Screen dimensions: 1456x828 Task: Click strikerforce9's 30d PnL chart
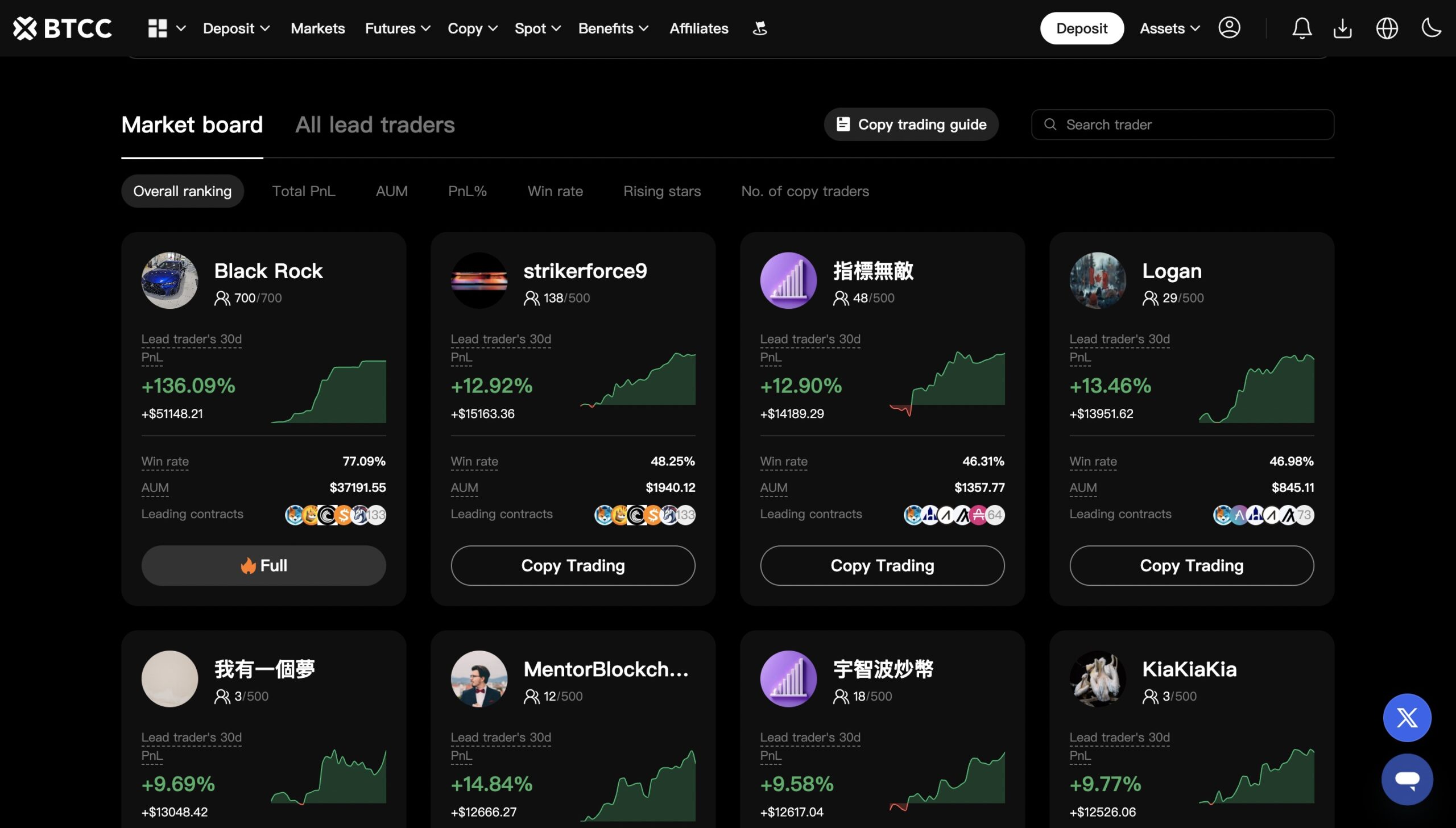click(x=638, y=380)
